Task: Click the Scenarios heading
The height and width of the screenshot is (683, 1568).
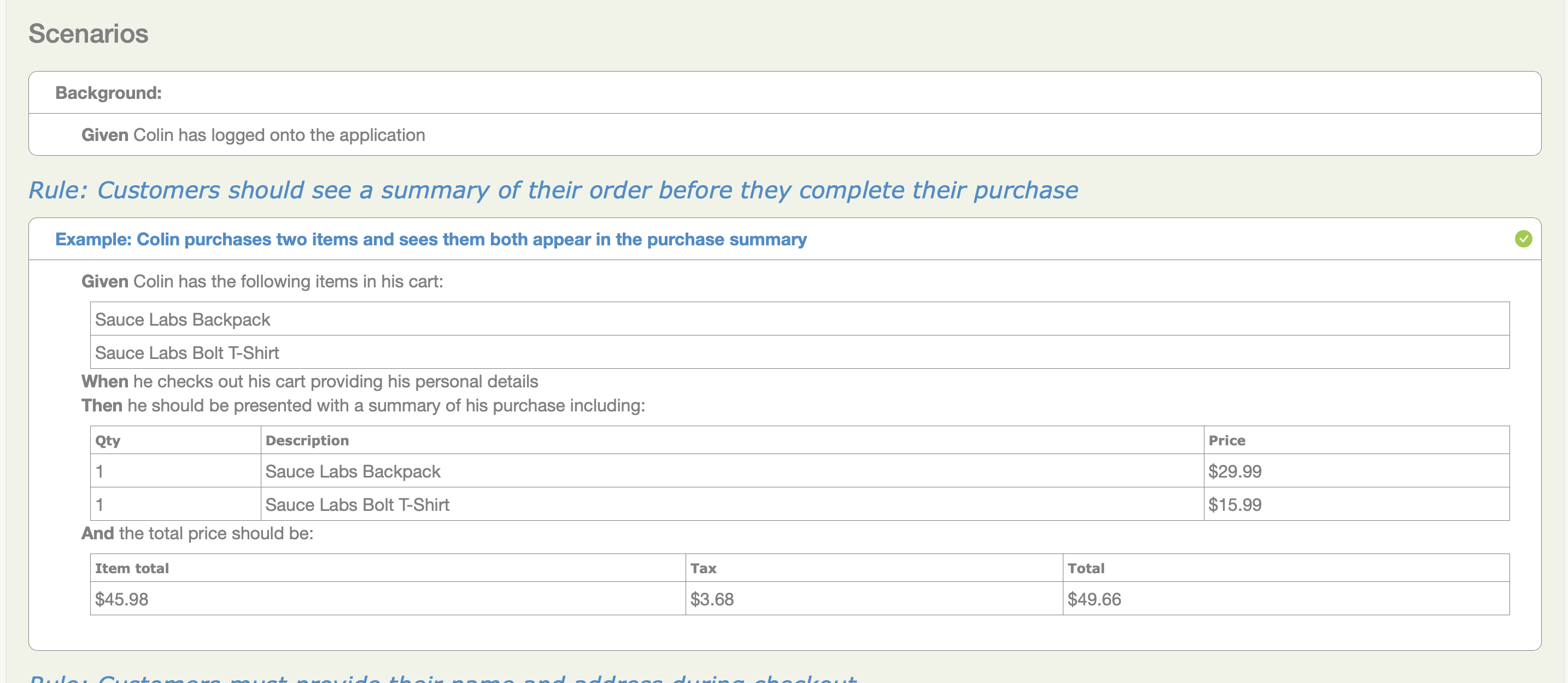Action: (x=88, y=33)
